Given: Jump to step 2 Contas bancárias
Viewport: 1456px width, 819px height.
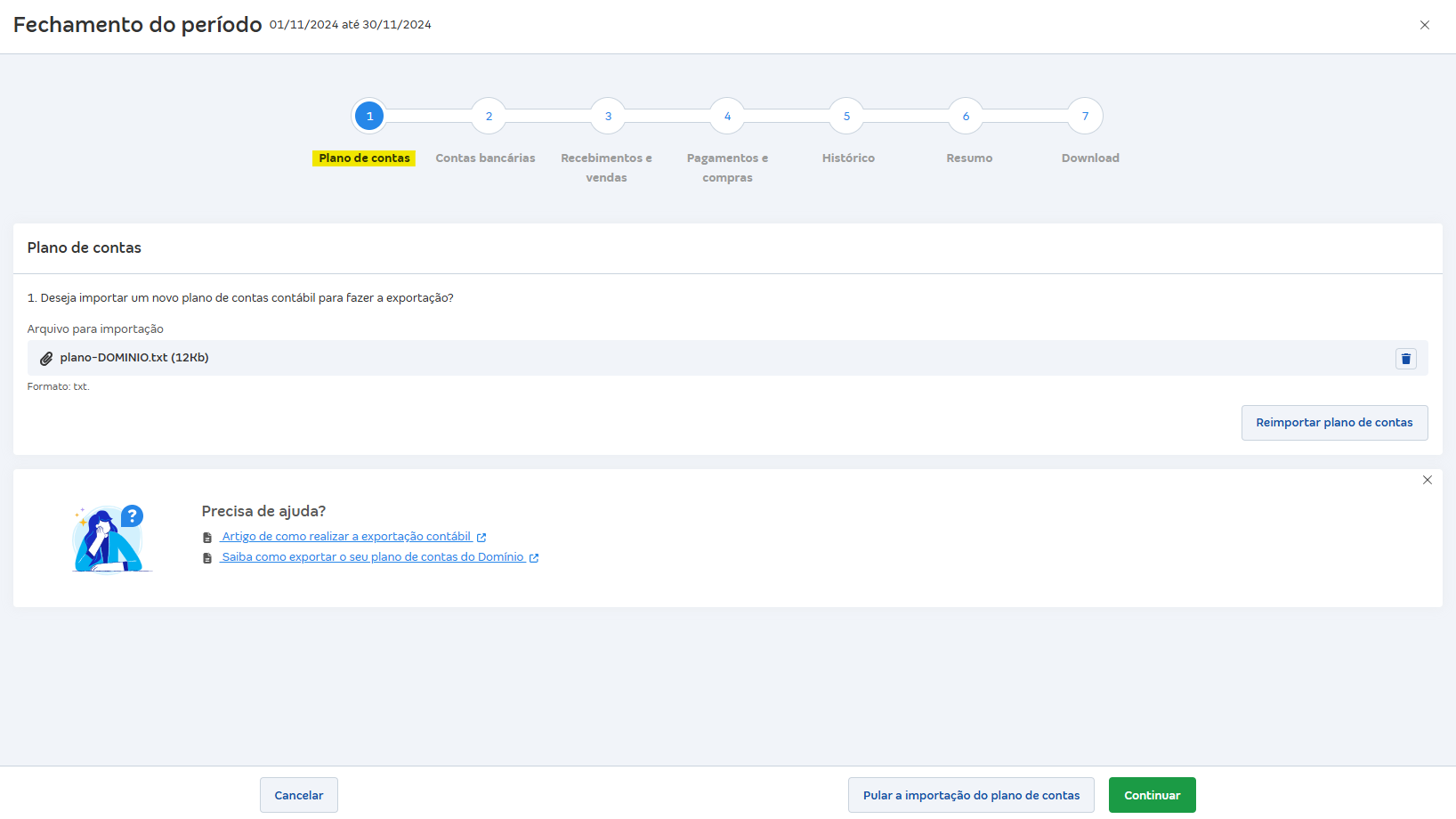Looking at the screenshot, I should coord(489,116).
